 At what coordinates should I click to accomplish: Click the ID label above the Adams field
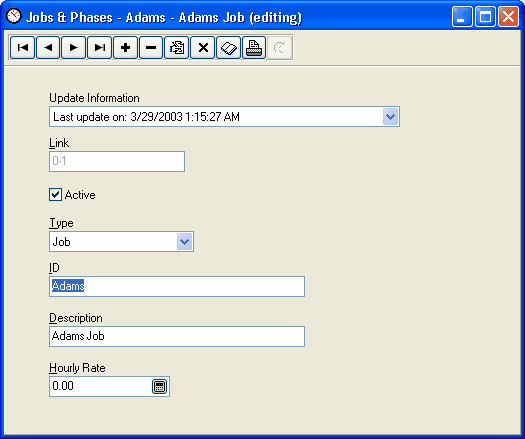54,268
